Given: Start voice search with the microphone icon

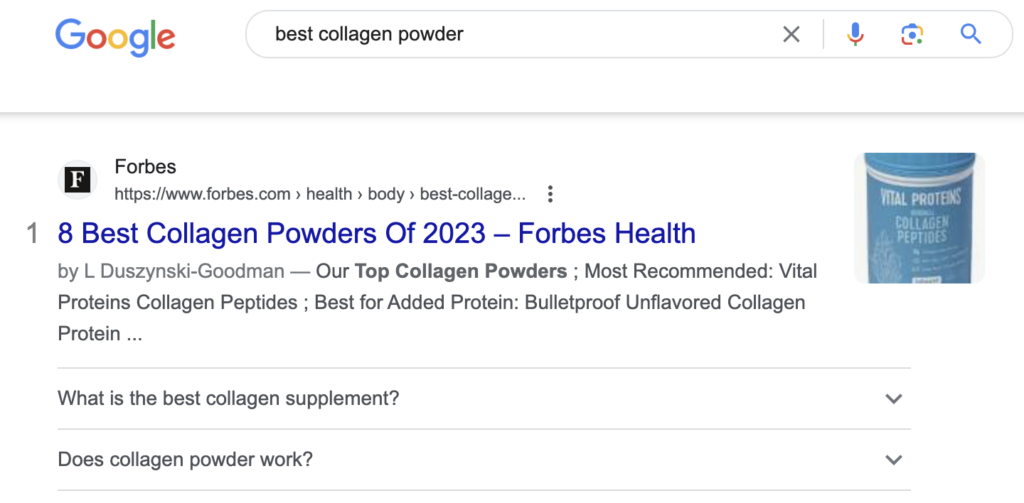Looking at the screenshot, I should (855, 35).
